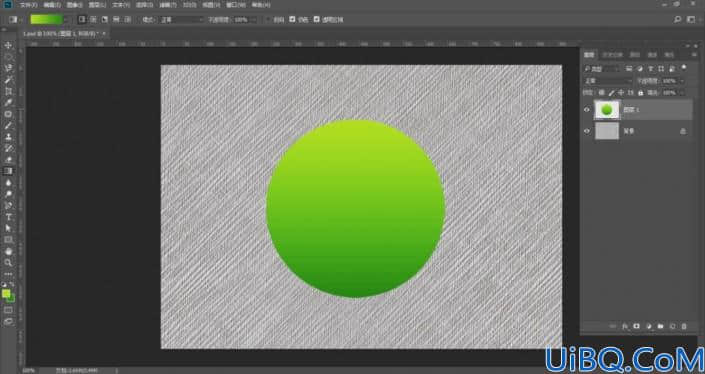The width and height of the screenshot is (705, 374).
Task: Click the Reflected Gradient style icon
Action: click(x=116, y=20)
